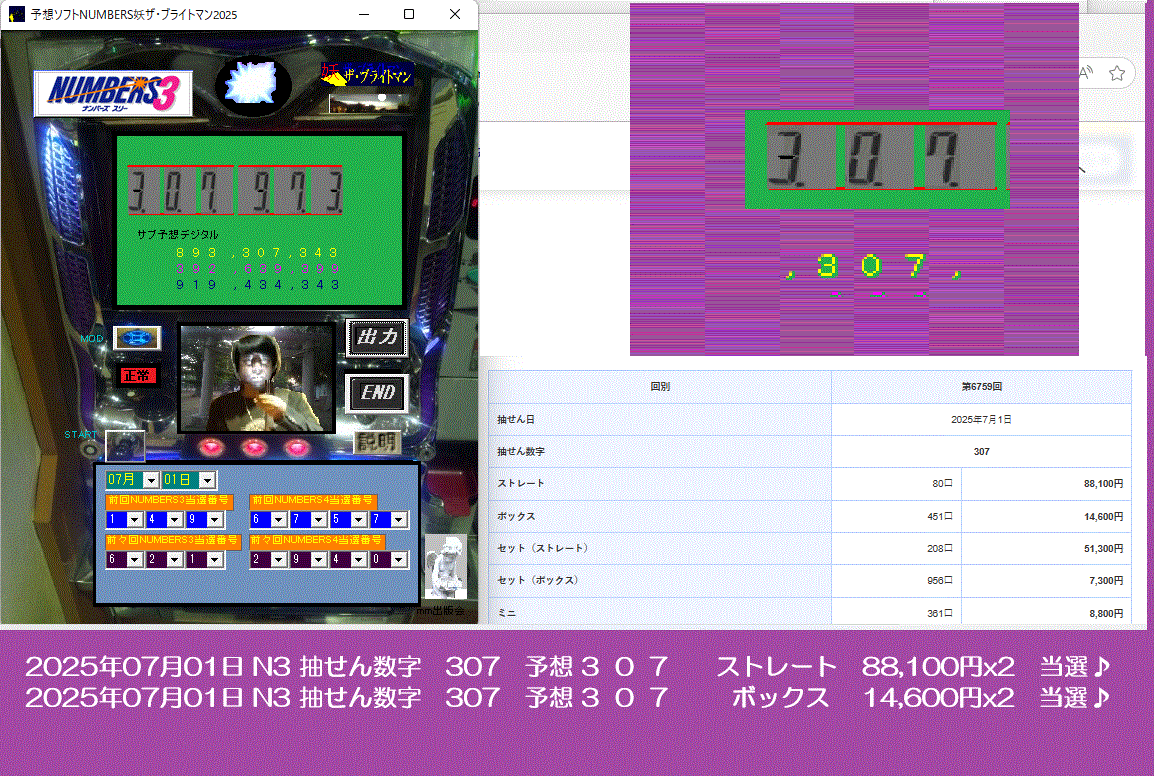Screen dimensions: 1154x776
Task: Click the white burst flash icon
Action: (252, 85)
